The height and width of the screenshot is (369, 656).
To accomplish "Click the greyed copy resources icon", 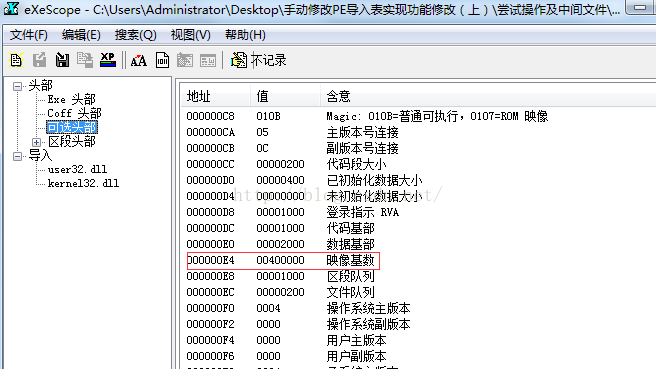I will [85, 60].
